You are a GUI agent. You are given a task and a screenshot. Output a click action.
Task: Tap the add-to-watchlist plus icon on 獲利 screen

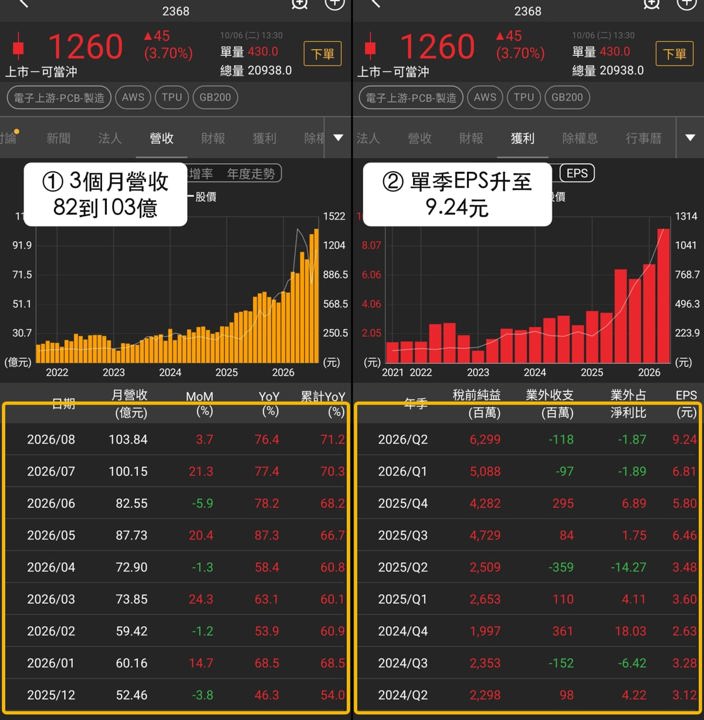pyautogui.click(x=687, y=4)
